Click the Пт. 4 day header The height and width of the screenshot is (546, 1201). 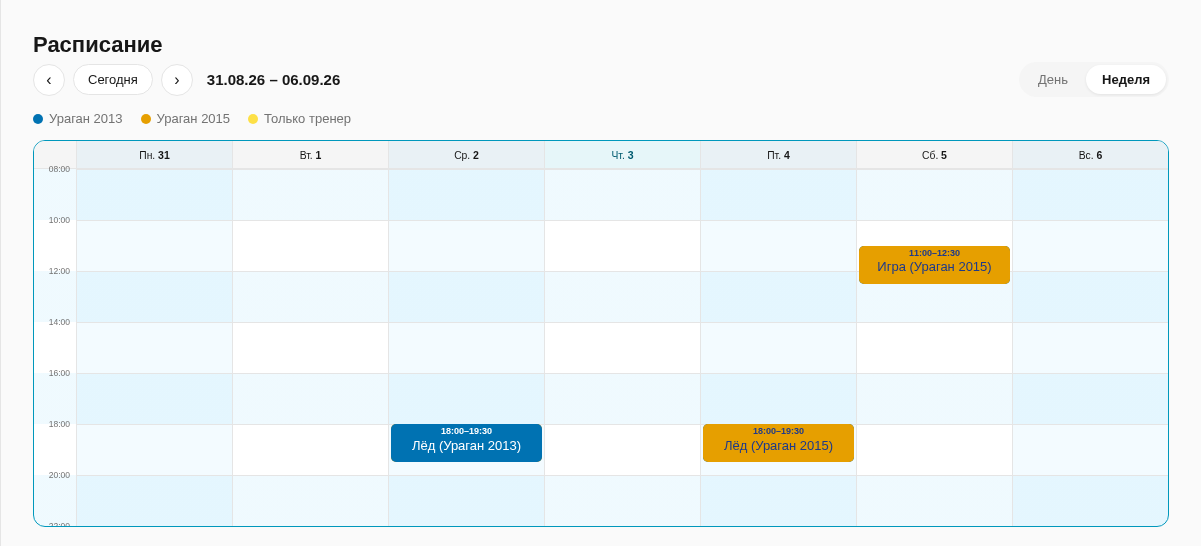tap(778, 155)
